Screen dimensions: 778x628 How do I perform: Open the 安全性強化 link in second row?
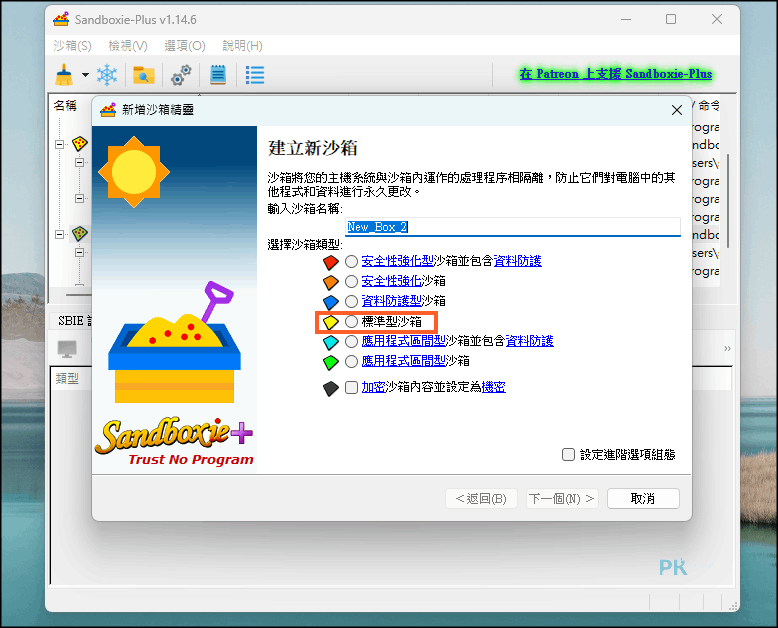point(391,281)
